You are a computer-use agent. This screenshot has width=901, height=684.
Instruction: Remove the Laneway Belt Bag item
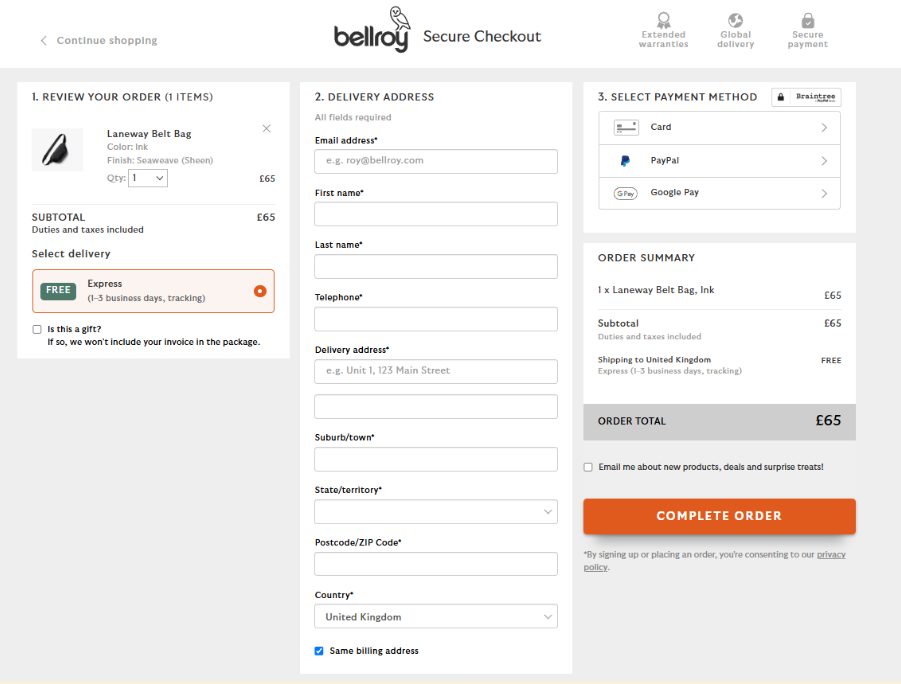pos(266,128)
